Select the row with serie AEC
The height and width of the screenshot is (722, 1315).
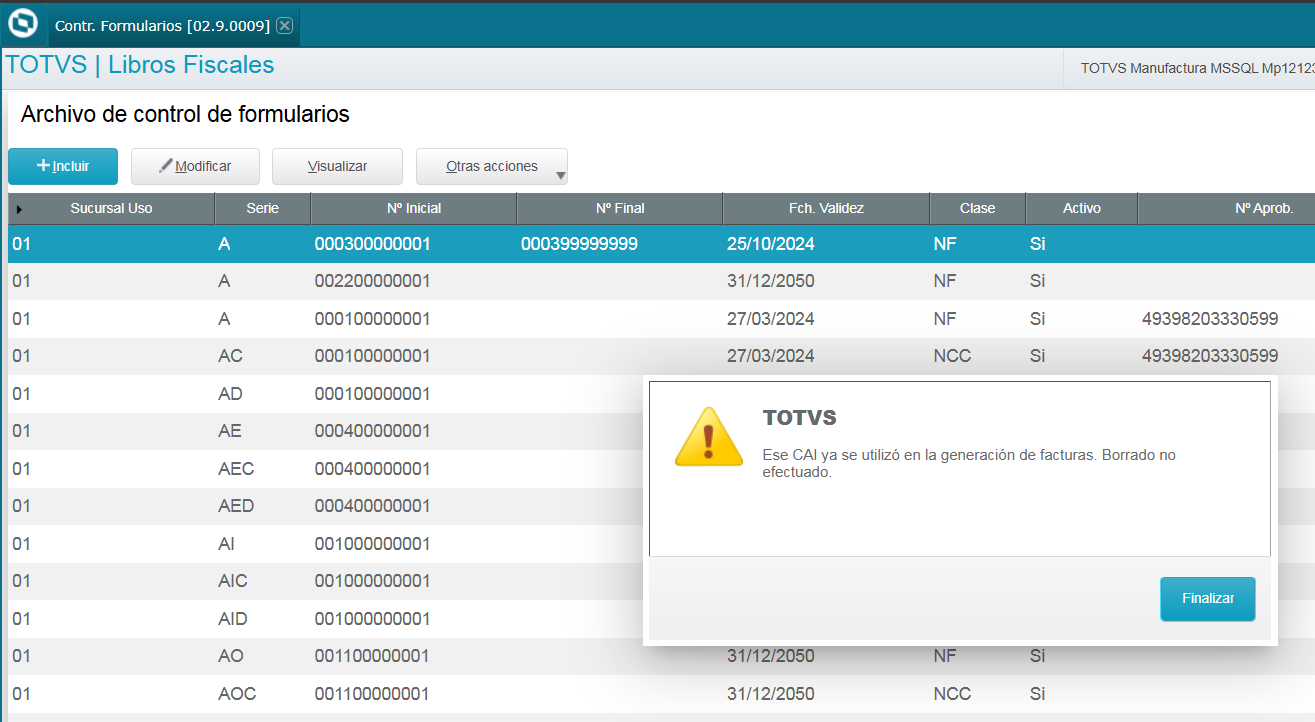(x=325, y=469)
